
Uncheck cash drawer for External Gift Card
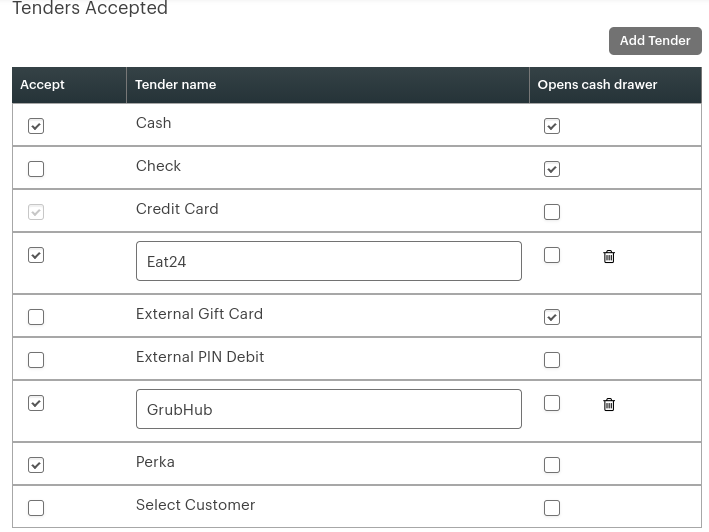(552, 317)
